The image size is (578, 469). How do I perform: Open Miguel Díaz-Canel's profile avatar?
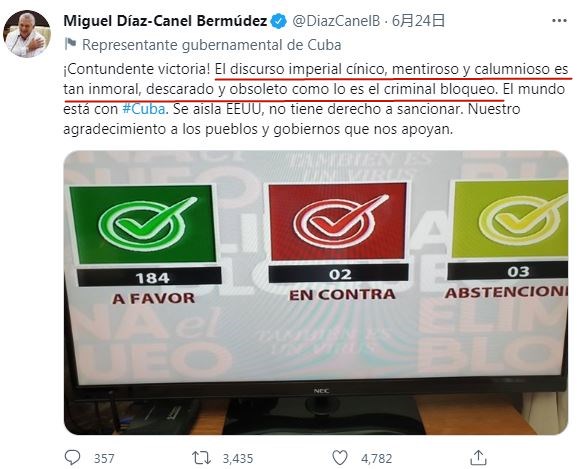[27, 34]
